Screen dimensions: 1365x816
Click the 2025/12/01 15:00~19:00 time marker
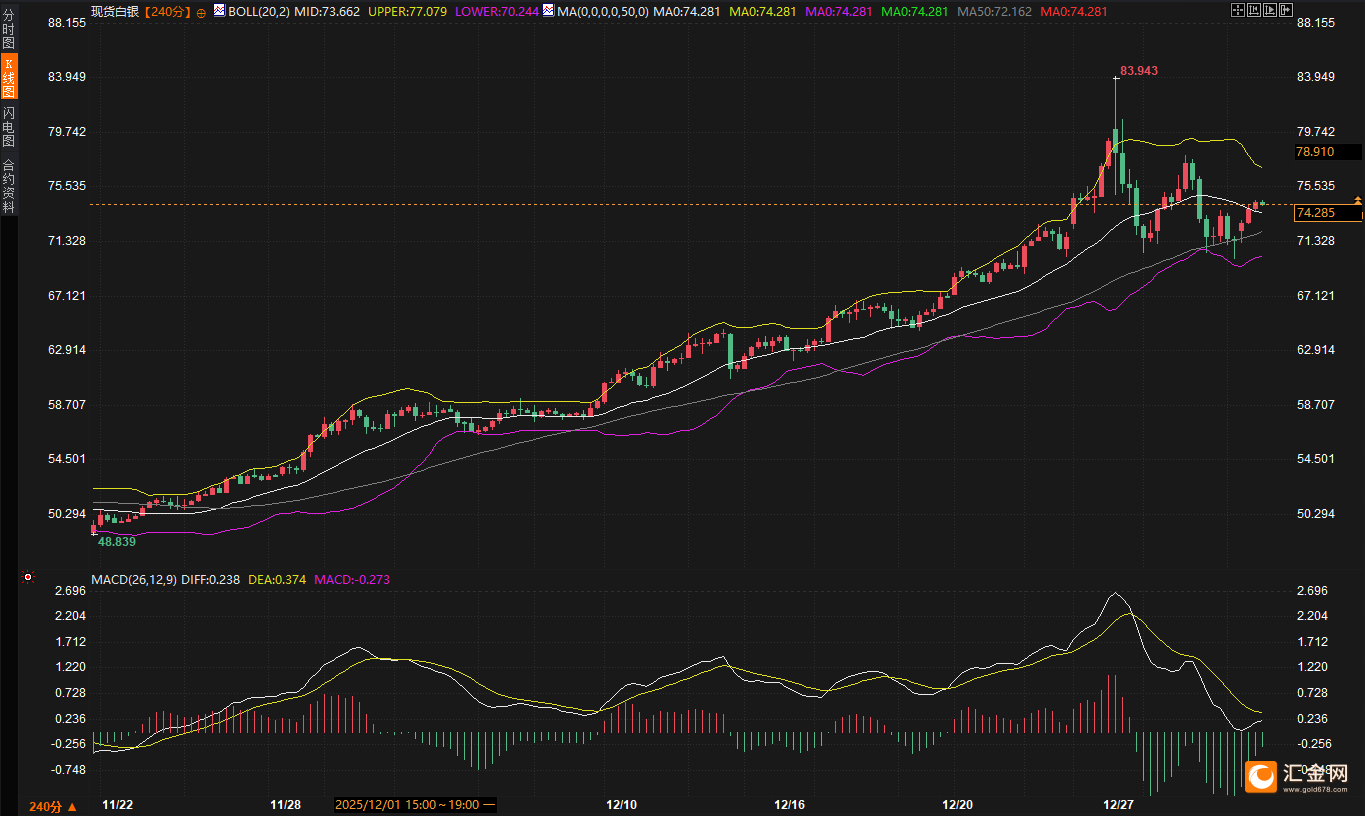414,804
